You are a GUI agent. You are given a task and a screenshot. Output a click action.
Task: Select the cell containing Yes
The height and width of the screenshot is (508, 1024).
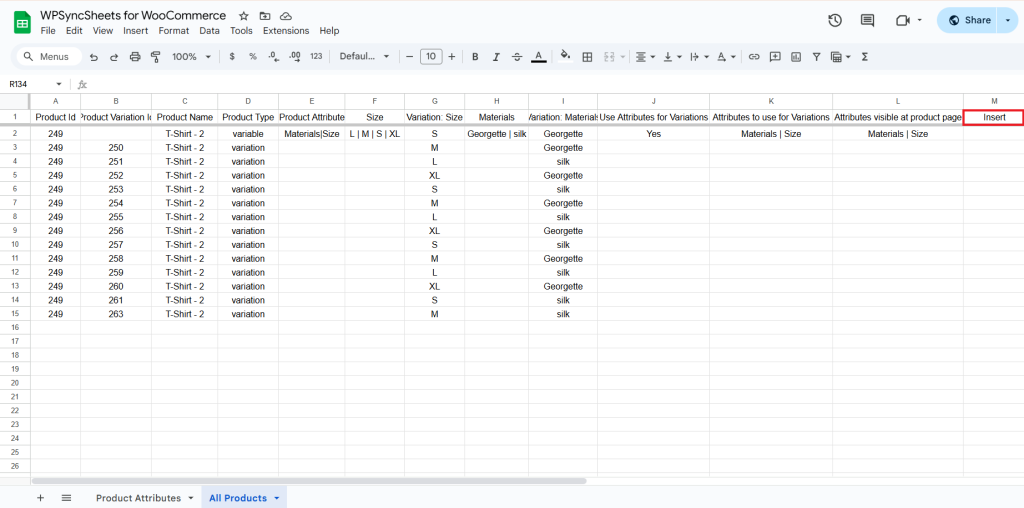point(653,134)
